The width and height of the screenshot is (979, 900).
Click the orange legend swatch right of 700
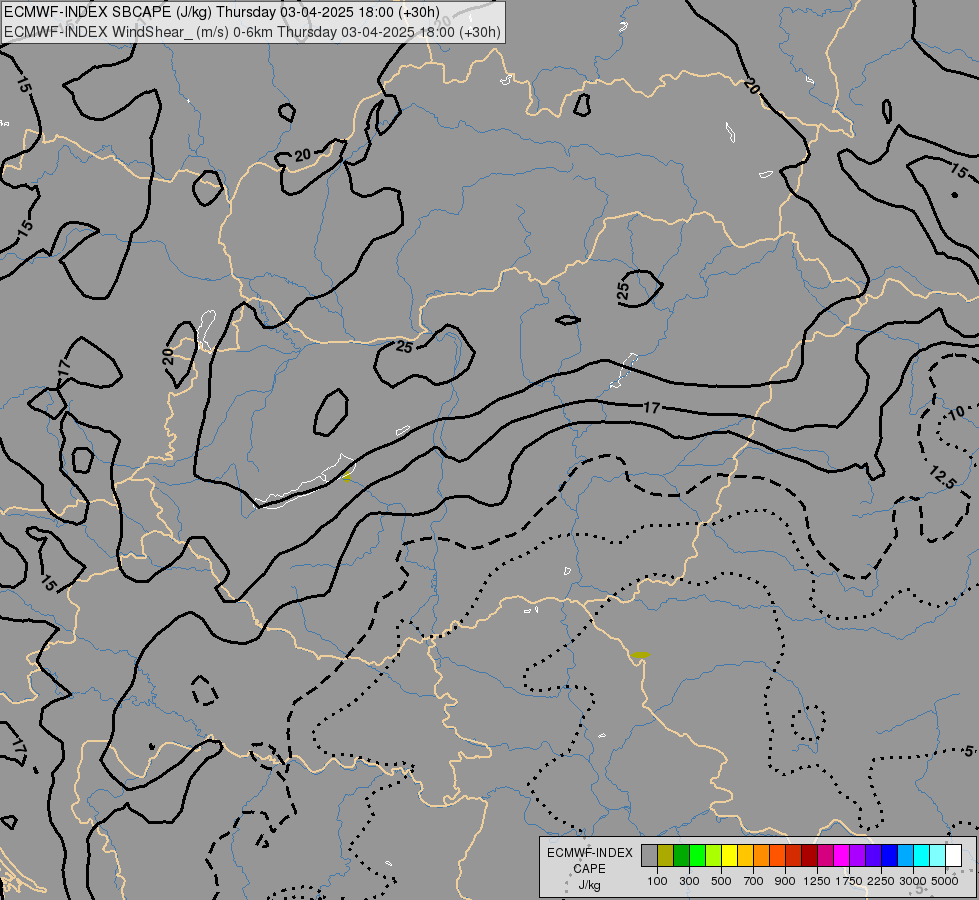[x=762, y=856]
